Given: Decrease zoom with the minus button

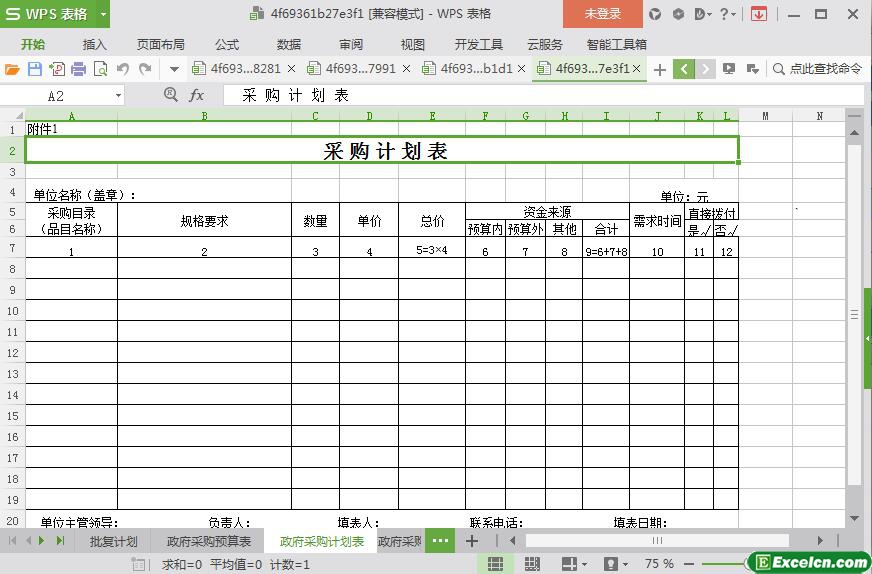Looking at the screenshot, I should (688, 564).
